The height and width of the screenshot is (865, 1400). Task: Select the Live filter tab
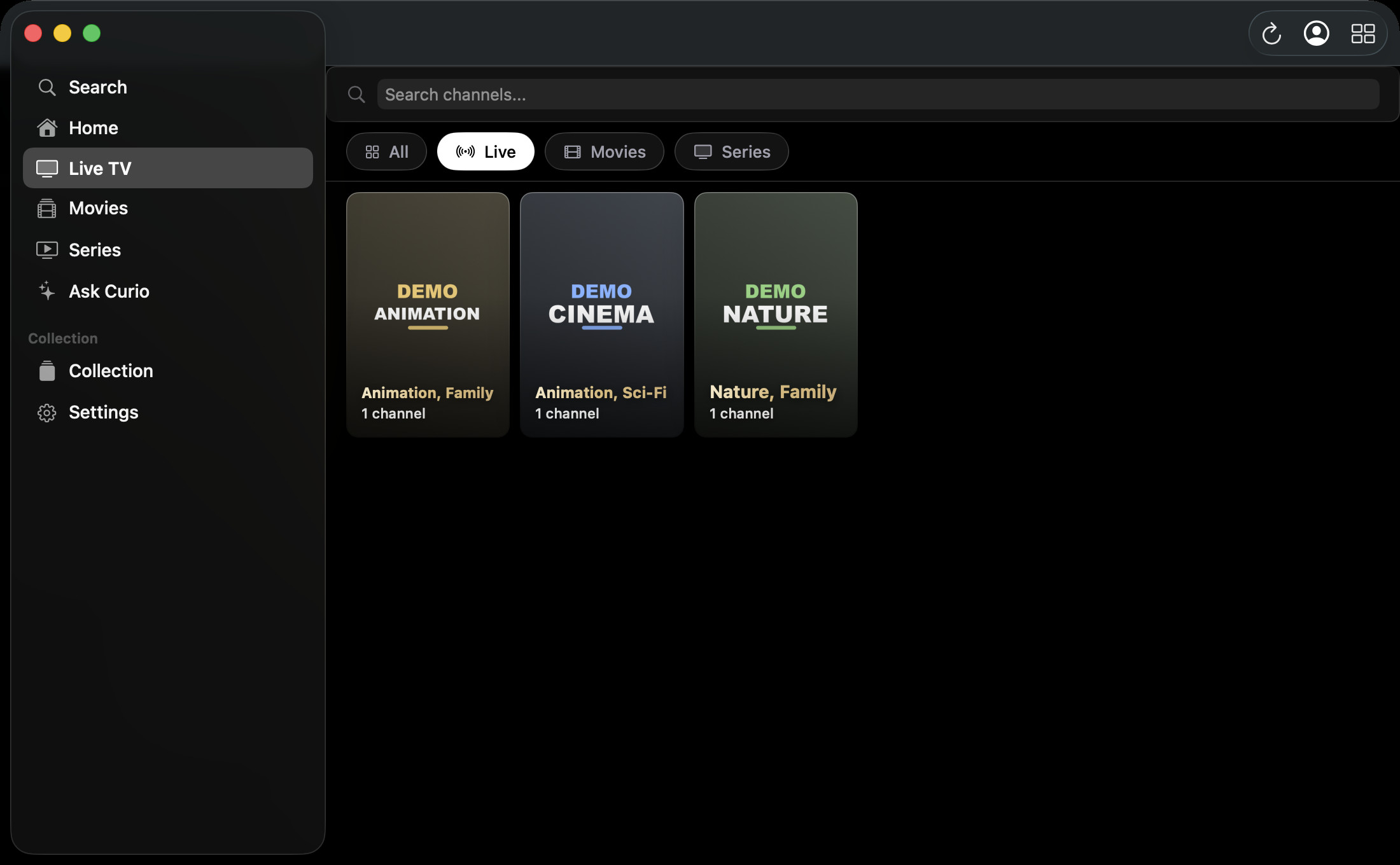pos(486,151)
